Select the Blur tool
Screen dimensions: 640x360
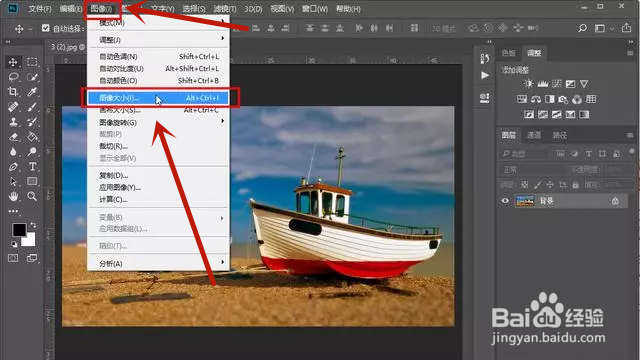pos(13,152)
